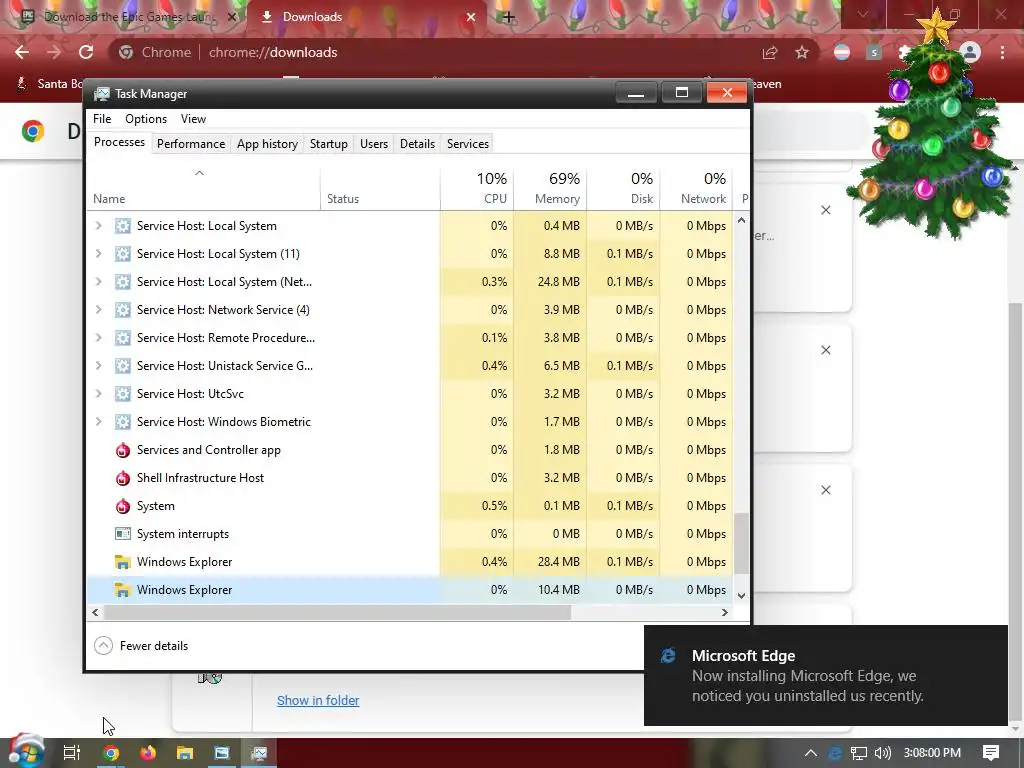Switch to the App history tab

pyautogui.click(x=267, y=144)
